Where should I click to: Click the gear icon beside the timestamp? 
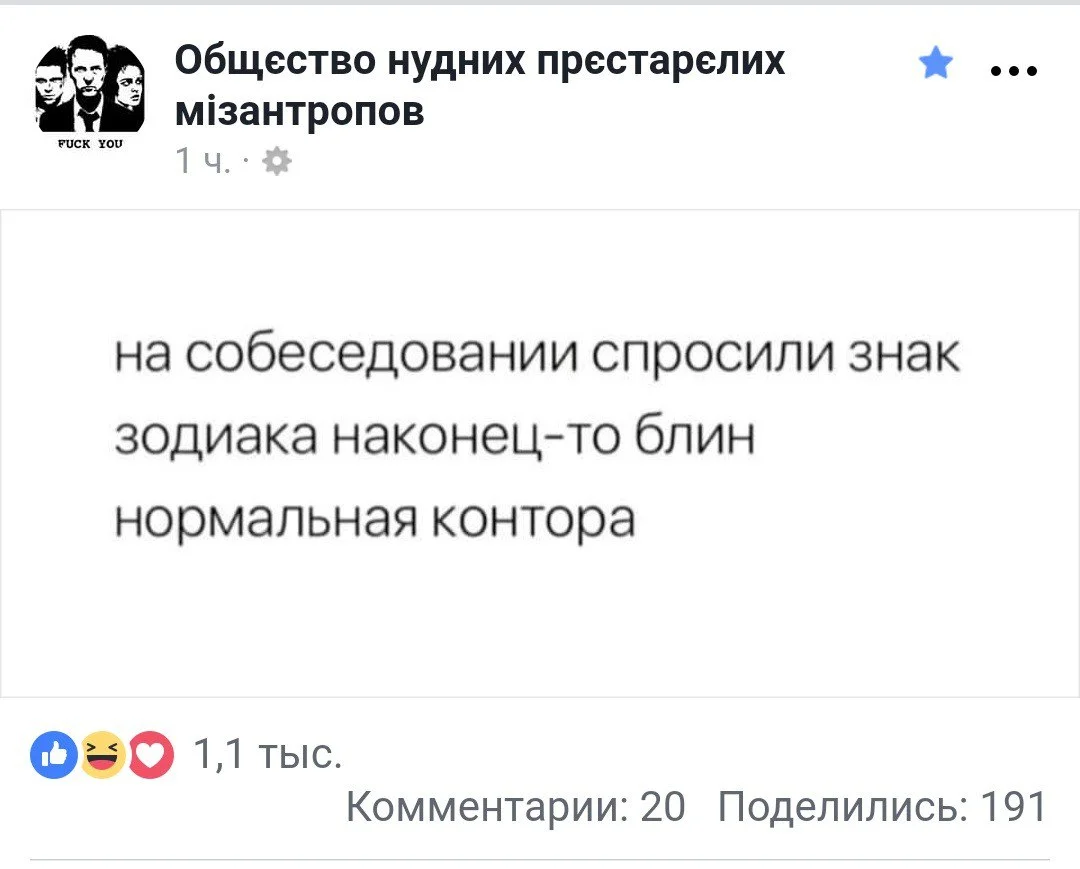(278, 160)
